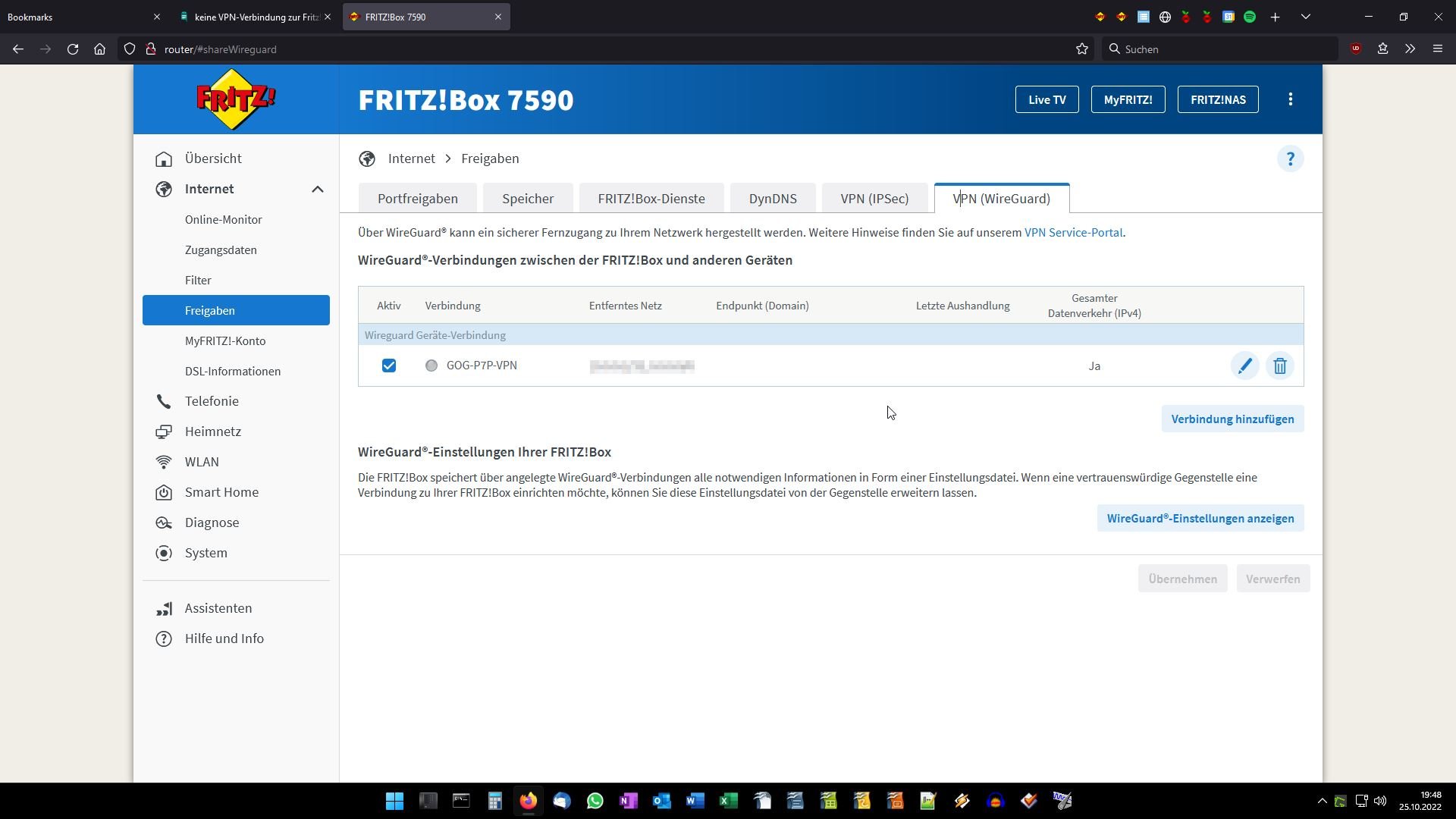Open WhatsApp from the taskbar

tap(595, 801)
